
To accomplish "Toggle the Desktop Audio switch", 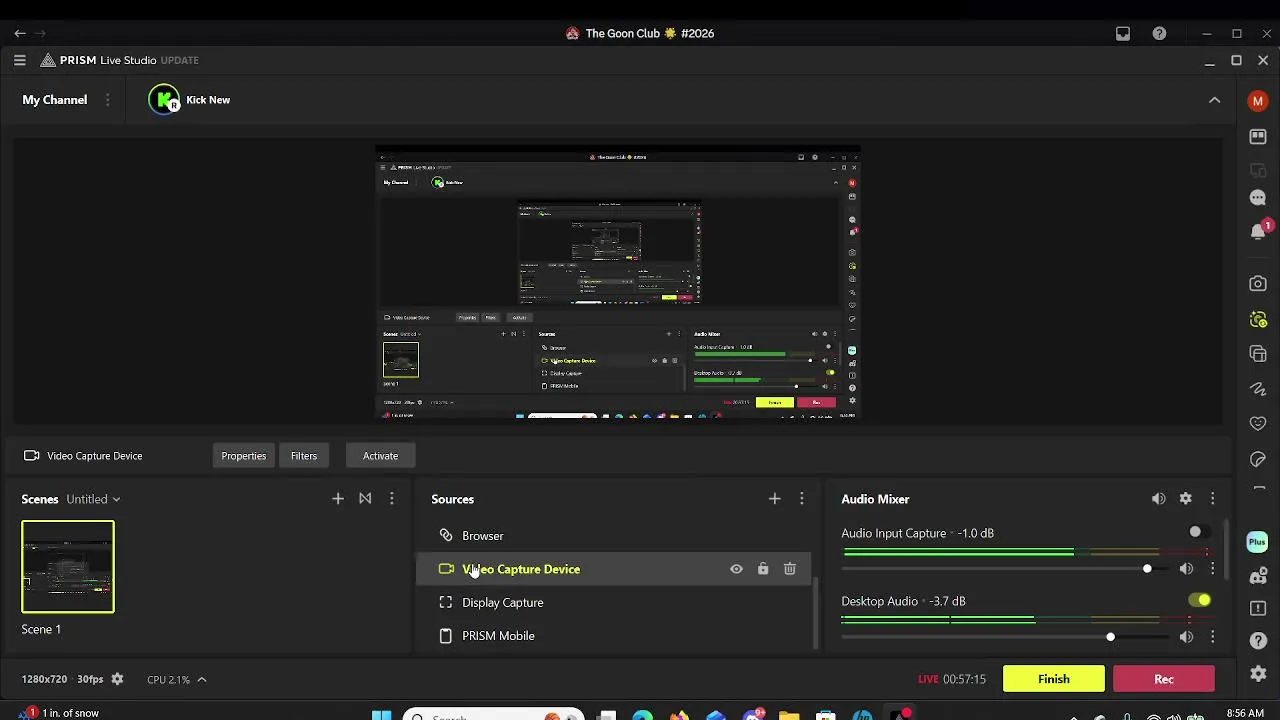I will pos(1199,600).
